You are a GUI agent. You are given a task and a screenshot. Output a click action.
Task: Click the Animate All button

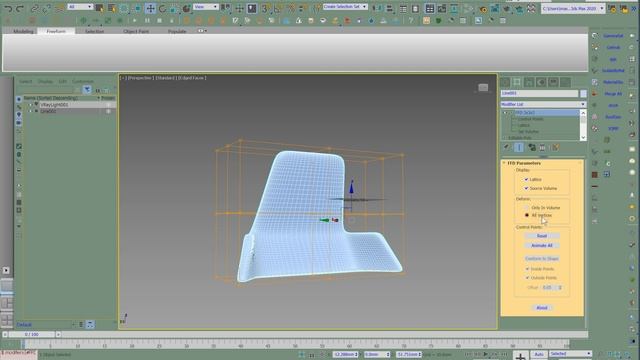click(542, 246)
